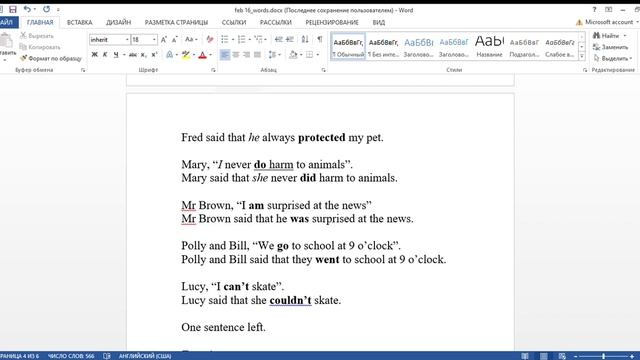Switch to Print Layout view
This screenshot has width=640, height=360.
(544, 356)
